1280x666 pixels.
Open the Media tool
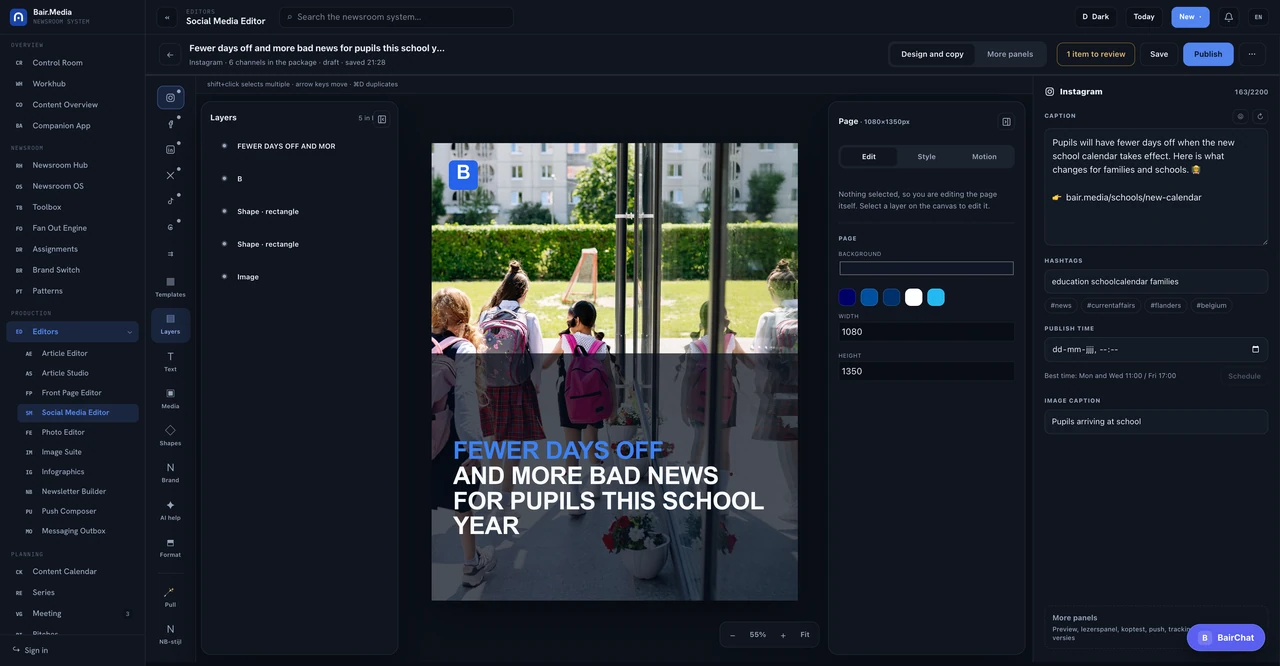[x=170, y=399]
